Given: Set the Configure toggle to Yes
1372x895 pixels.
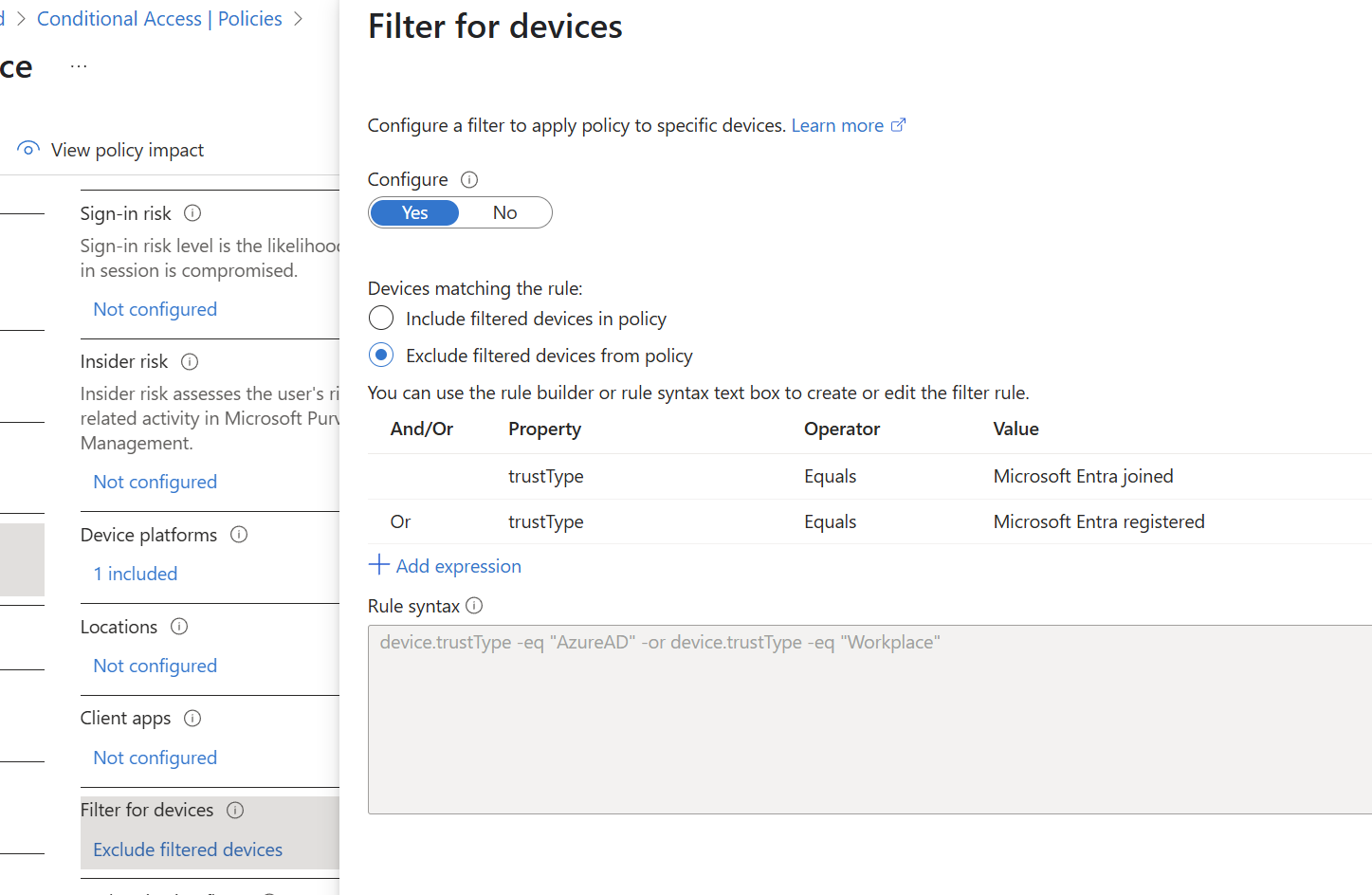Looking at the screenshot, I should tap(414, 212).
